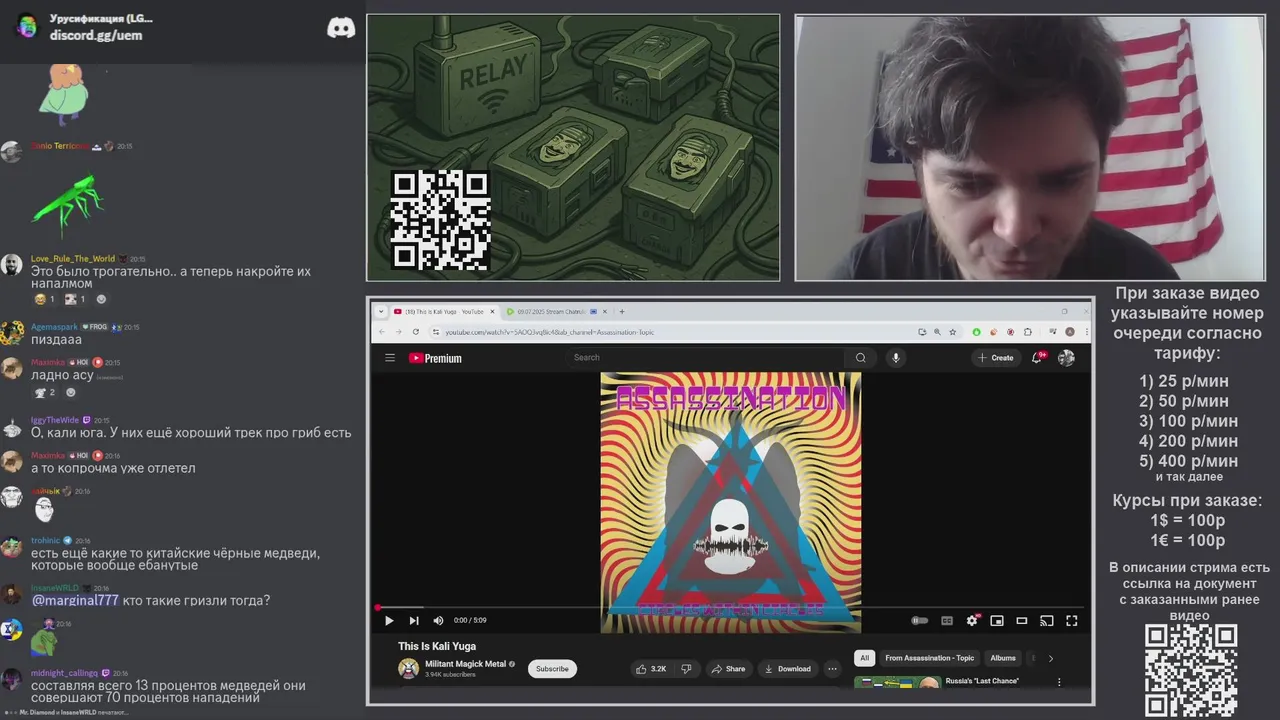The height and width of the screenshot is (720, 1280).
Task: Click midnight_callingq username in chat
Action: (x=64, y=673)
